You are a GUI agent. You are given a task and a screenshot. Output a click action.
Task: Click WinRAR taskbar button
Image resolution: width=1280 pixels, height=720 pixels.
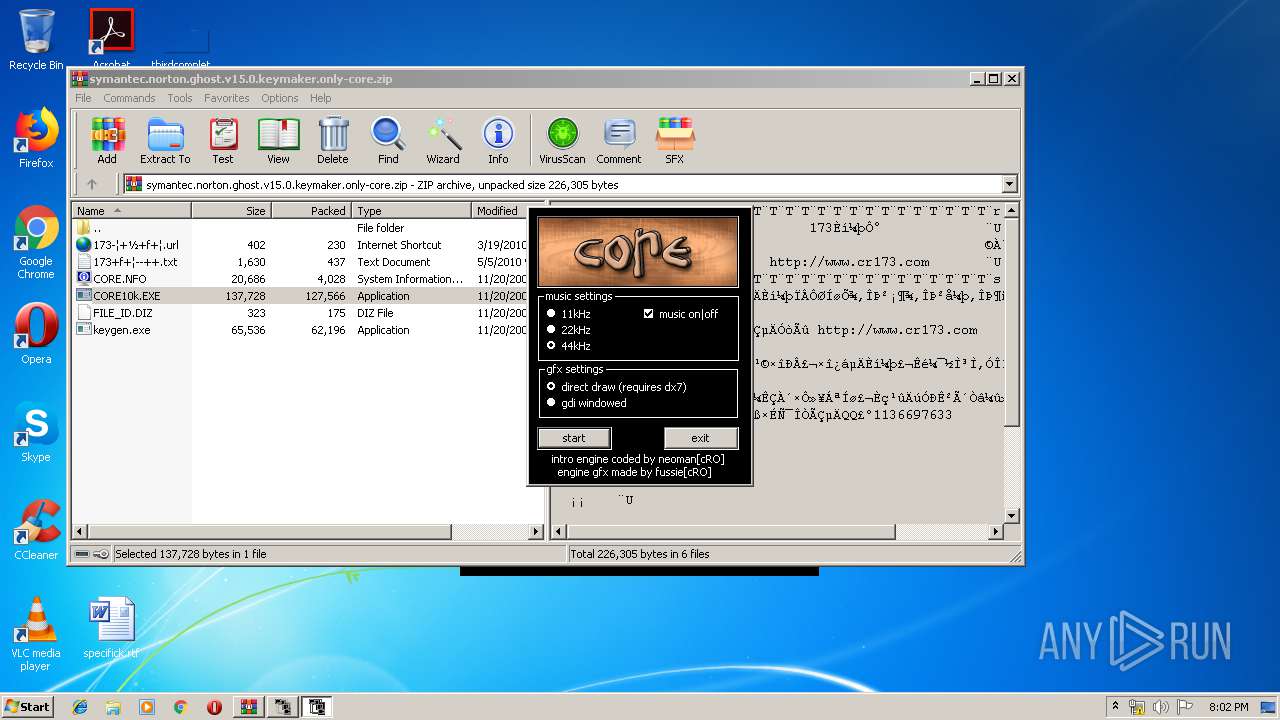pos(248,707)
